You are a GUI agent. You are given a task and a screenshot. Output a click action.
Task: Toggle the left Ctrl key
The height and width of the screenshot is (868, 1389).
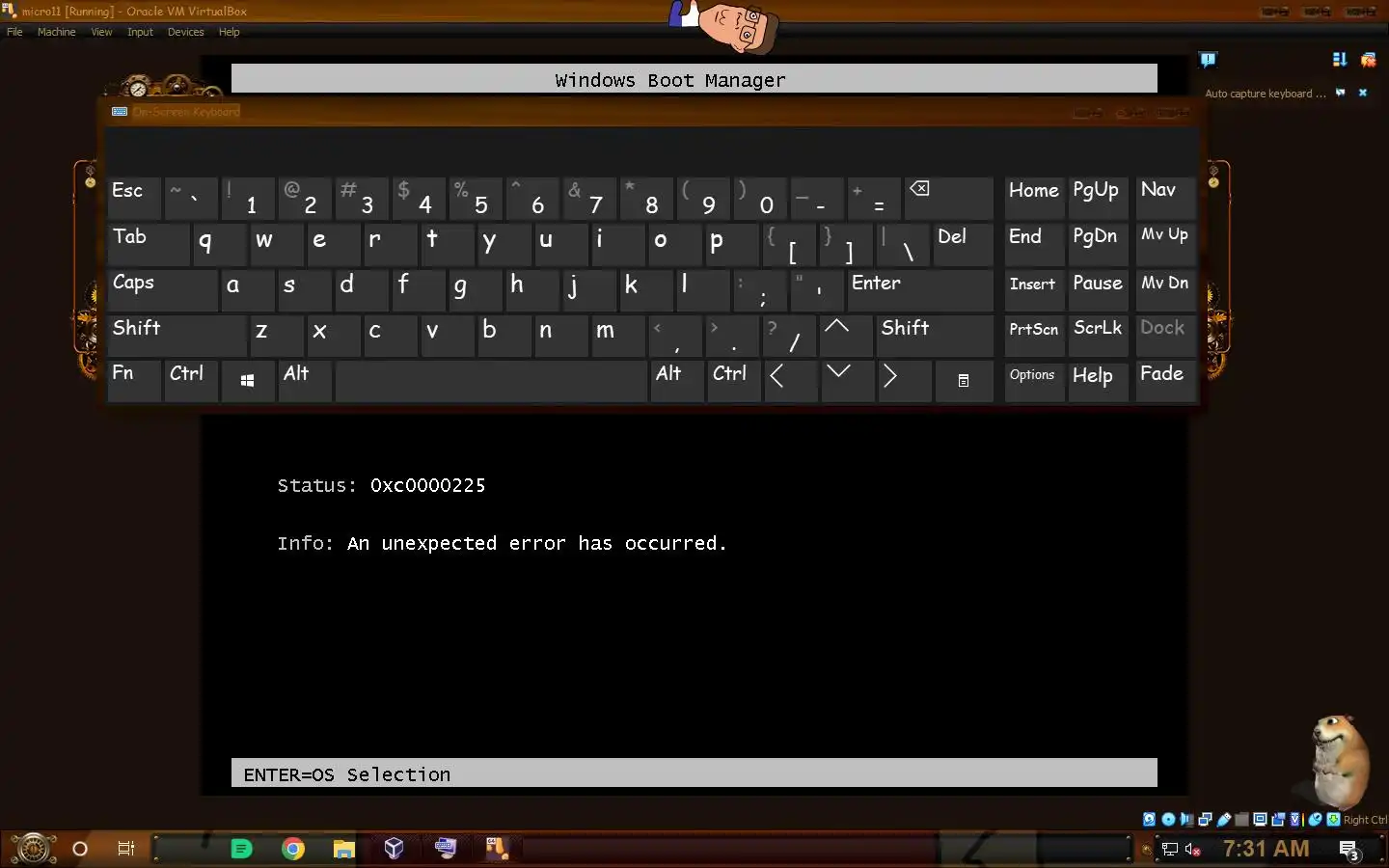[x=190, y=381]
